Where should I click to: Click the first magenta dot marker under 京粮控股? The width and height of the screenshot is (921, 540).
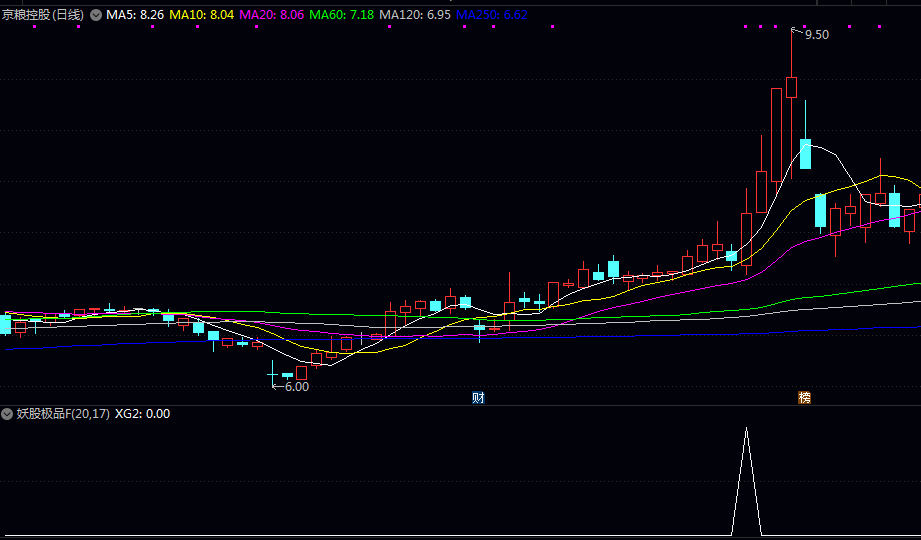click(x=35, y=27)
